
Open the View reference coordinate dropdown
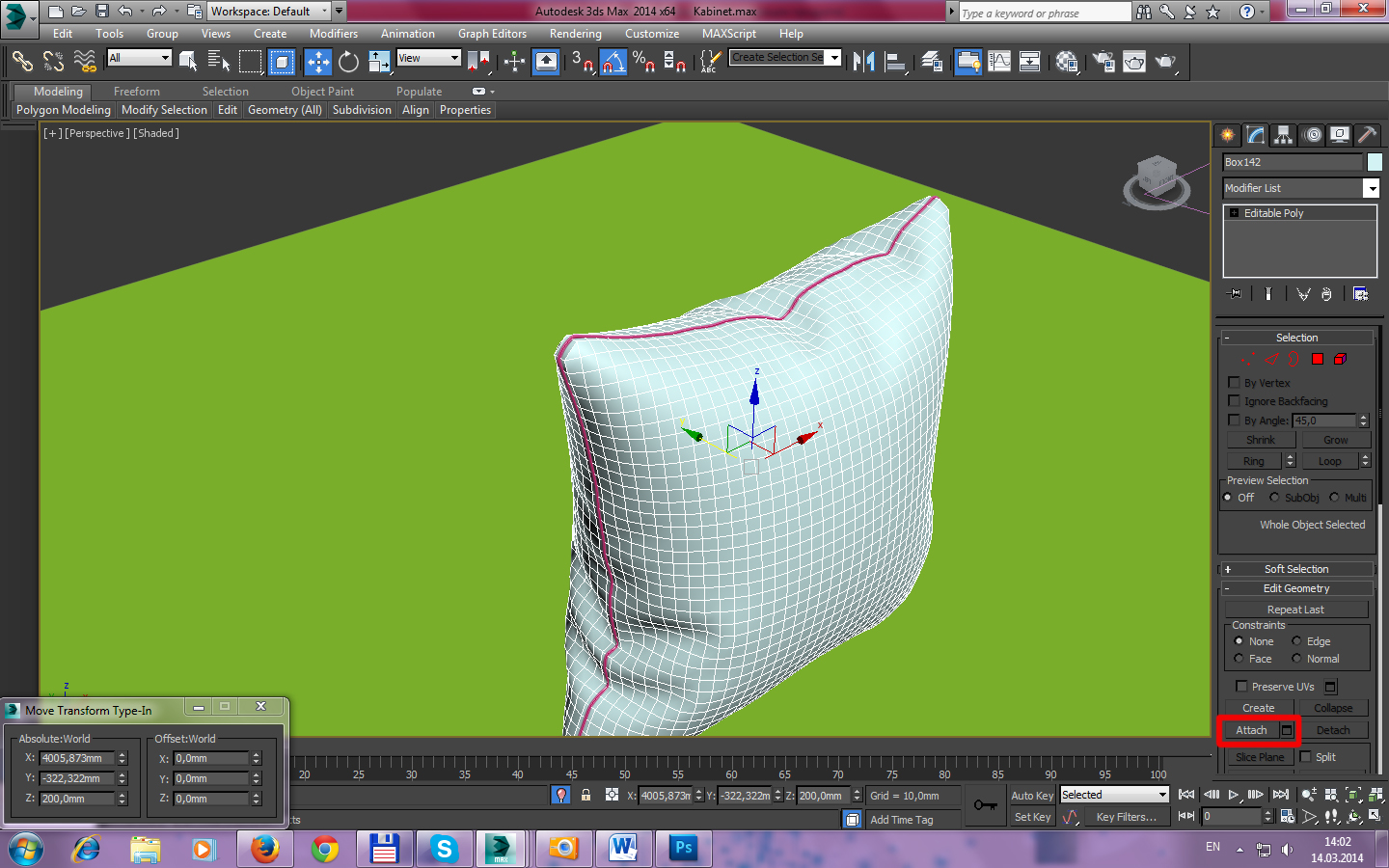coord(429,59)
